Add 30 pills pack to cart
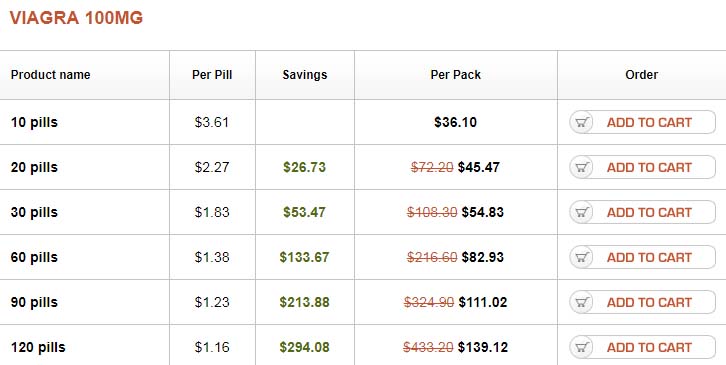726x365 pixels. coord(642,212)
